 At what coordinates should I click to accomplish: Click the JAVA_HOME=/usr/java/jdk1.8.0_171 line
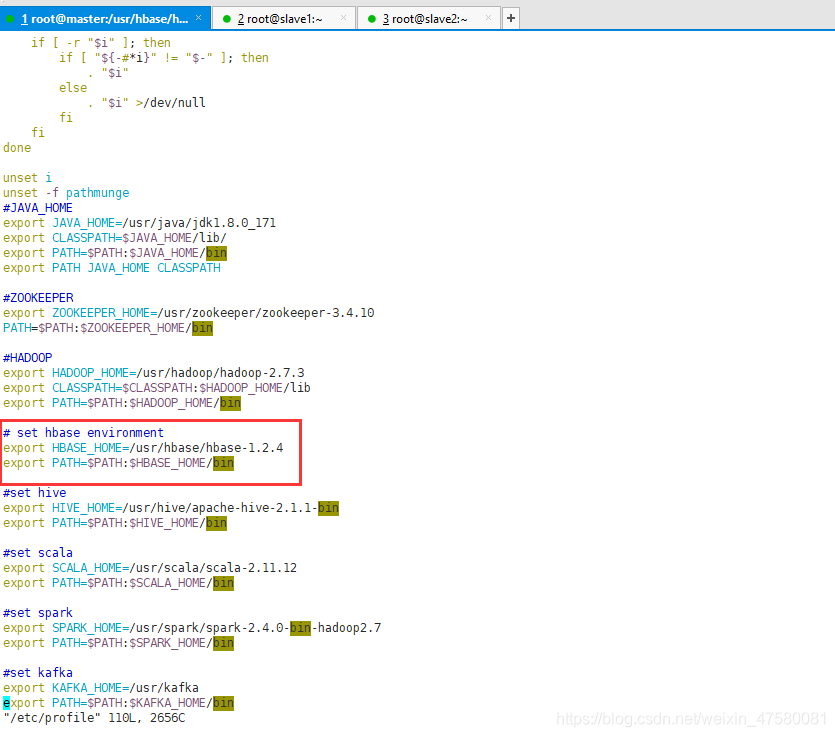point(140,223)
